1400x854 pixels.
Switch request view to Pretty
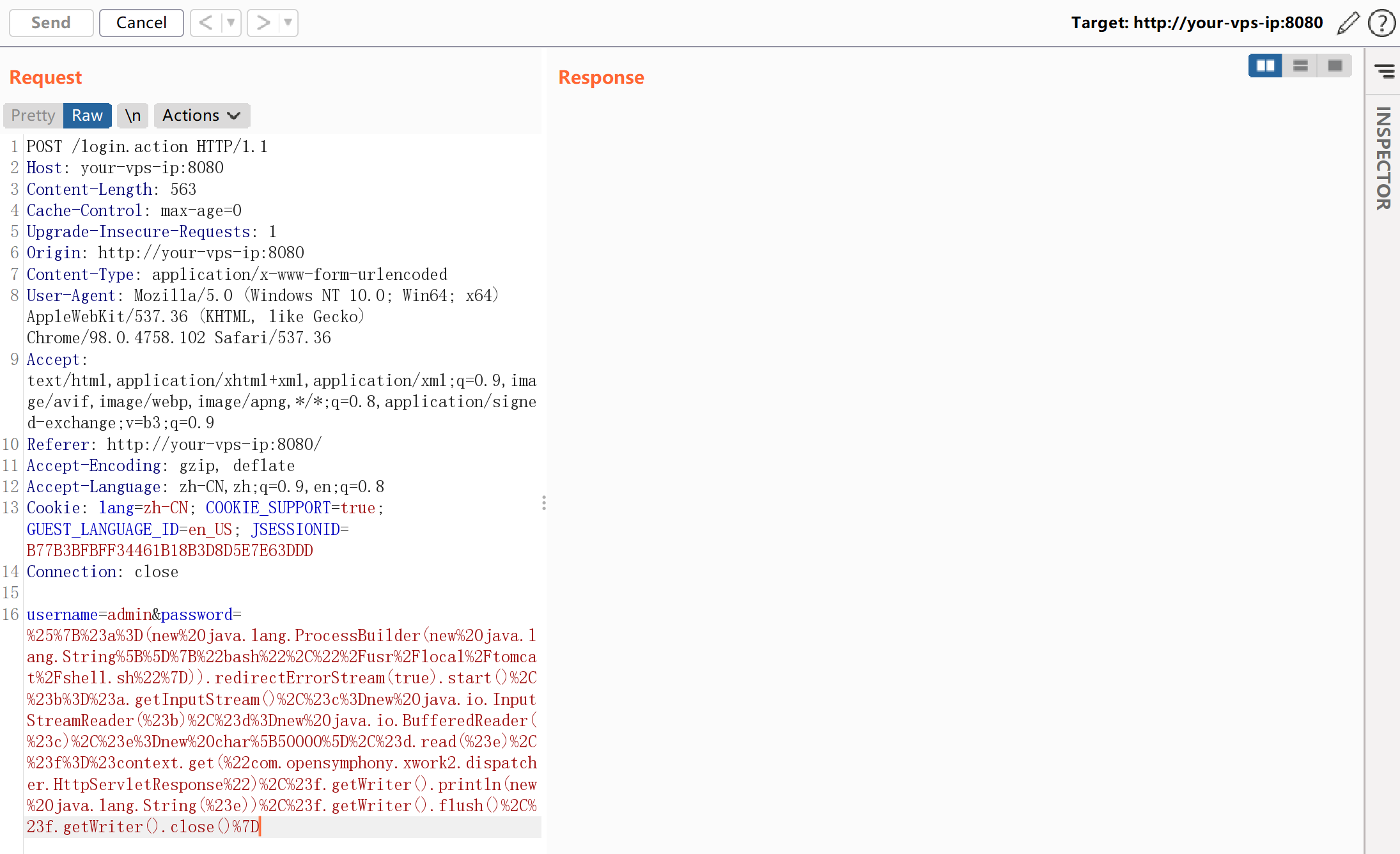tap(33, 116)
